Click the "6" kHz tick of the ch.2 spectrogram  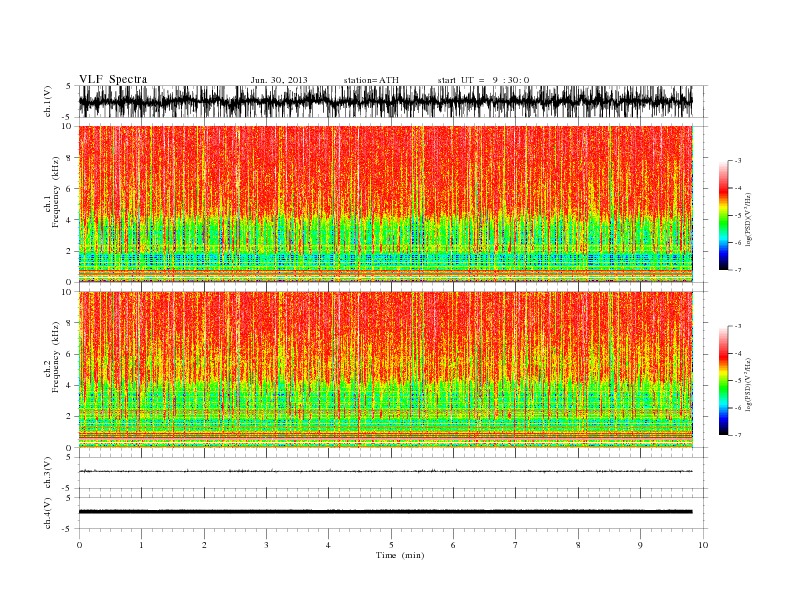pos(69,354)
